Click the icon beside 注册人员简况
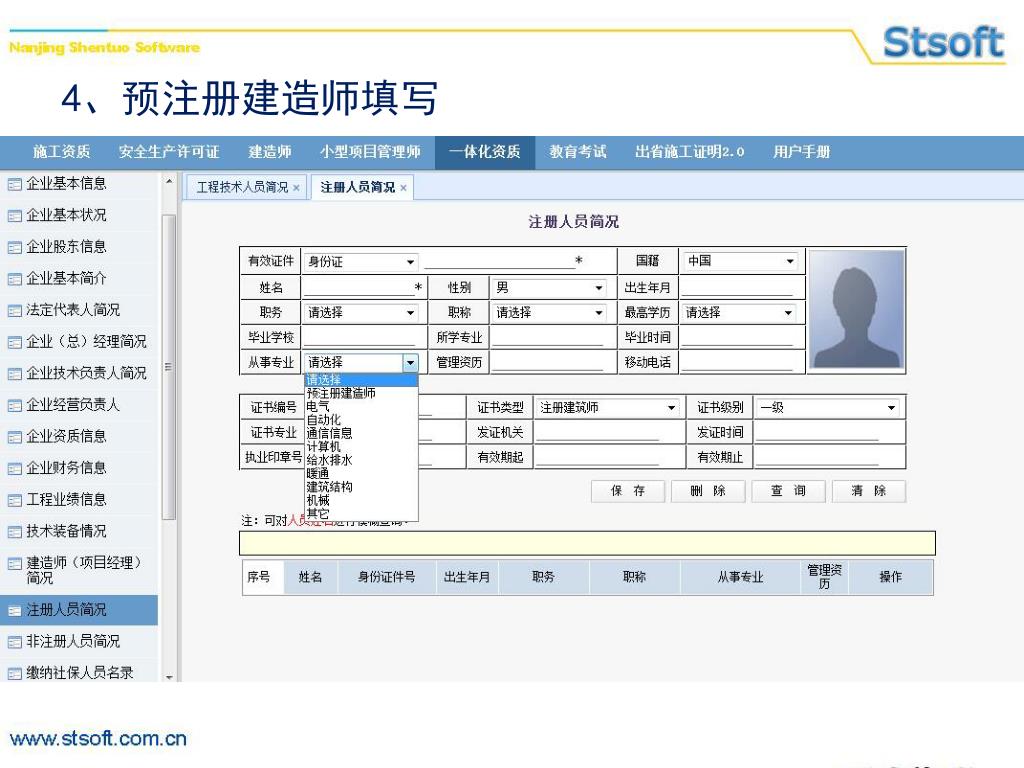Image resolution: width=1024 pixels, height=768 pixels. pyautogui.click(x=15, y=610)
